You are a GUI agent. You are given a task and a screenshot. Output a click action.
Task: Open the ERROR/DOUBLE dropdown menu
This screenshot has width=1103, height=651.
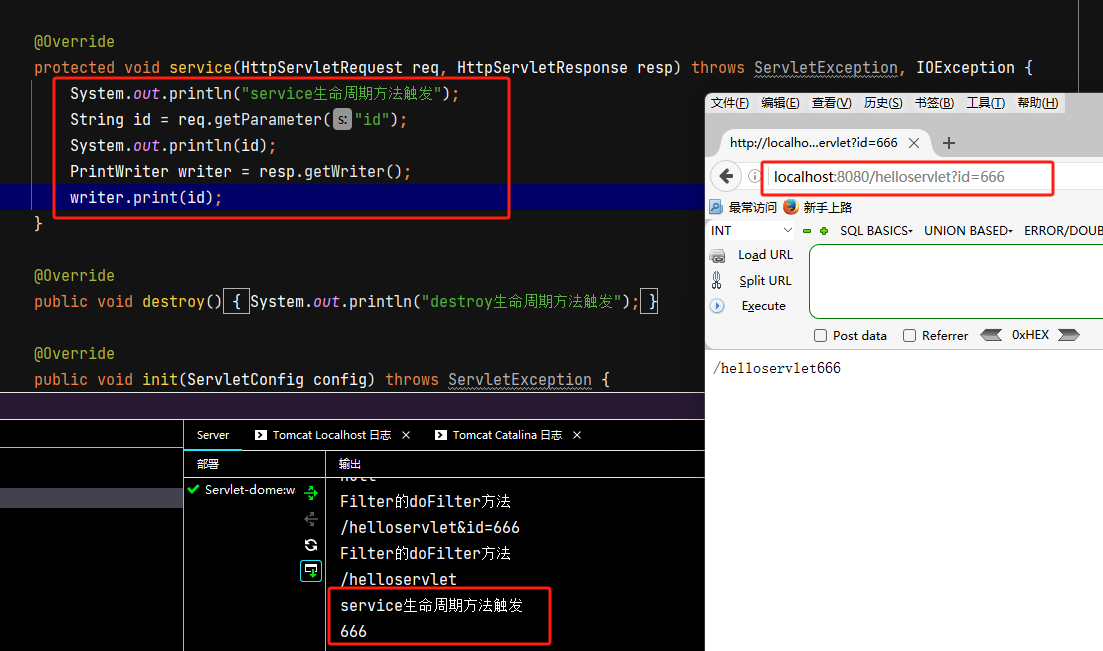click(1063, 231)
